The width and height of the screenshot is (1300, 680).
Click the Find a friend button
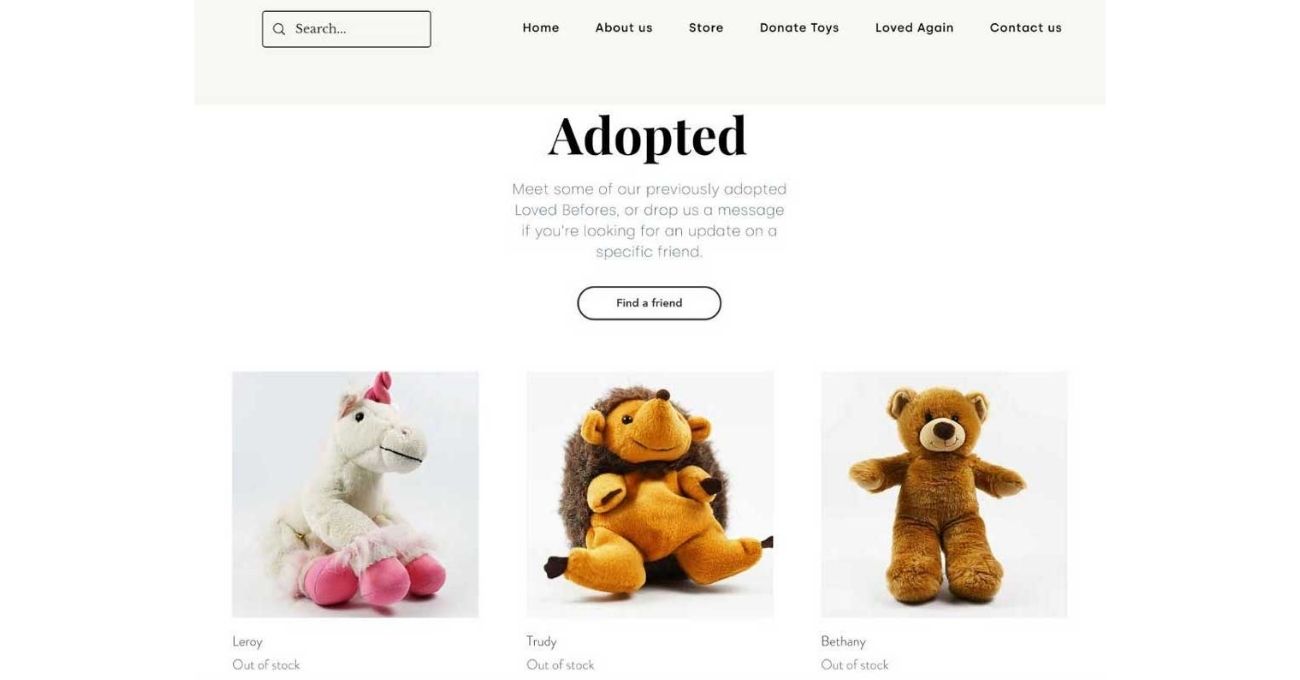point(649,303)
